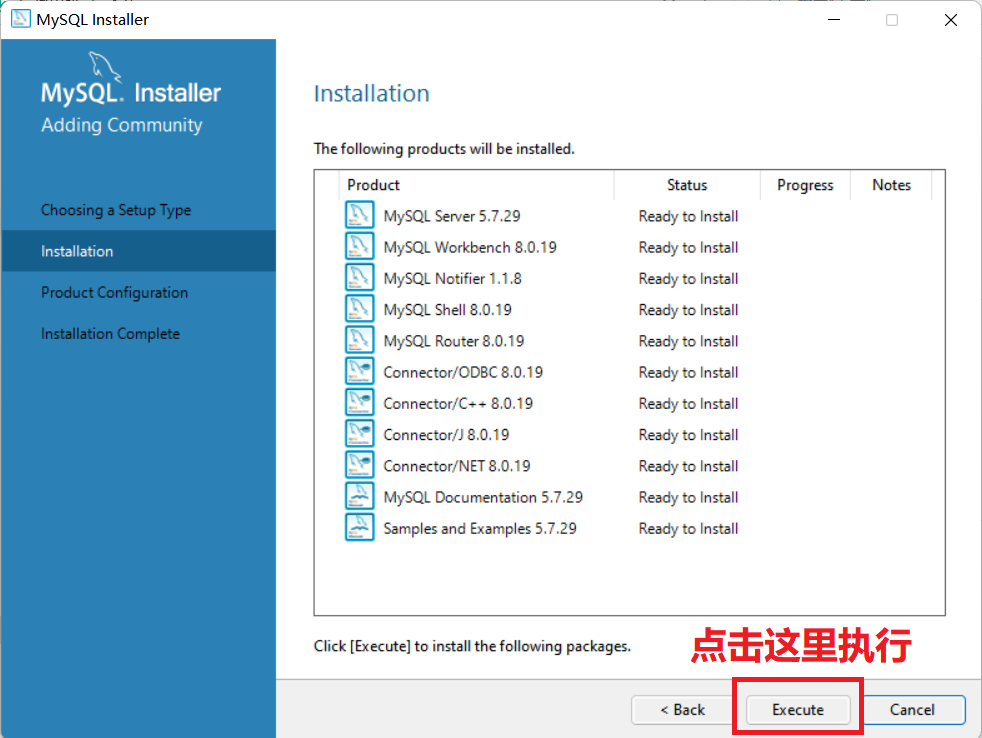Click the 'Click [Execute] to install' instruction text
This screenshot has height=738, width=982.
click(x=472, y=646)
